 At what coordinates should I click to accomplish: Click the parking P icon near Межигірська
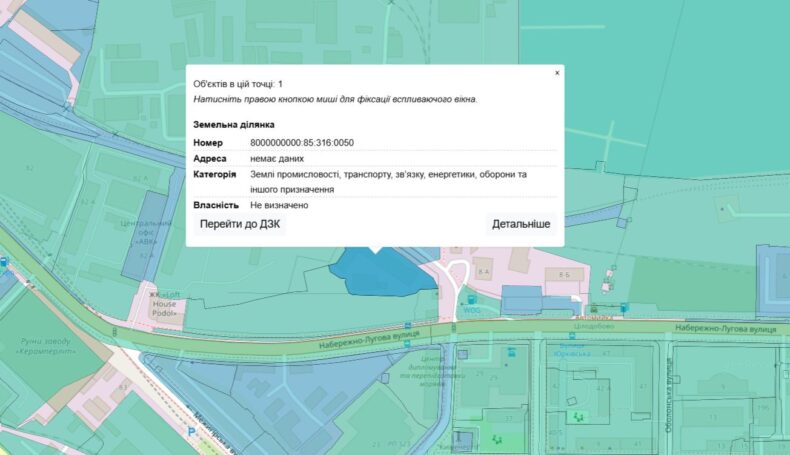(x=192, y=430)
